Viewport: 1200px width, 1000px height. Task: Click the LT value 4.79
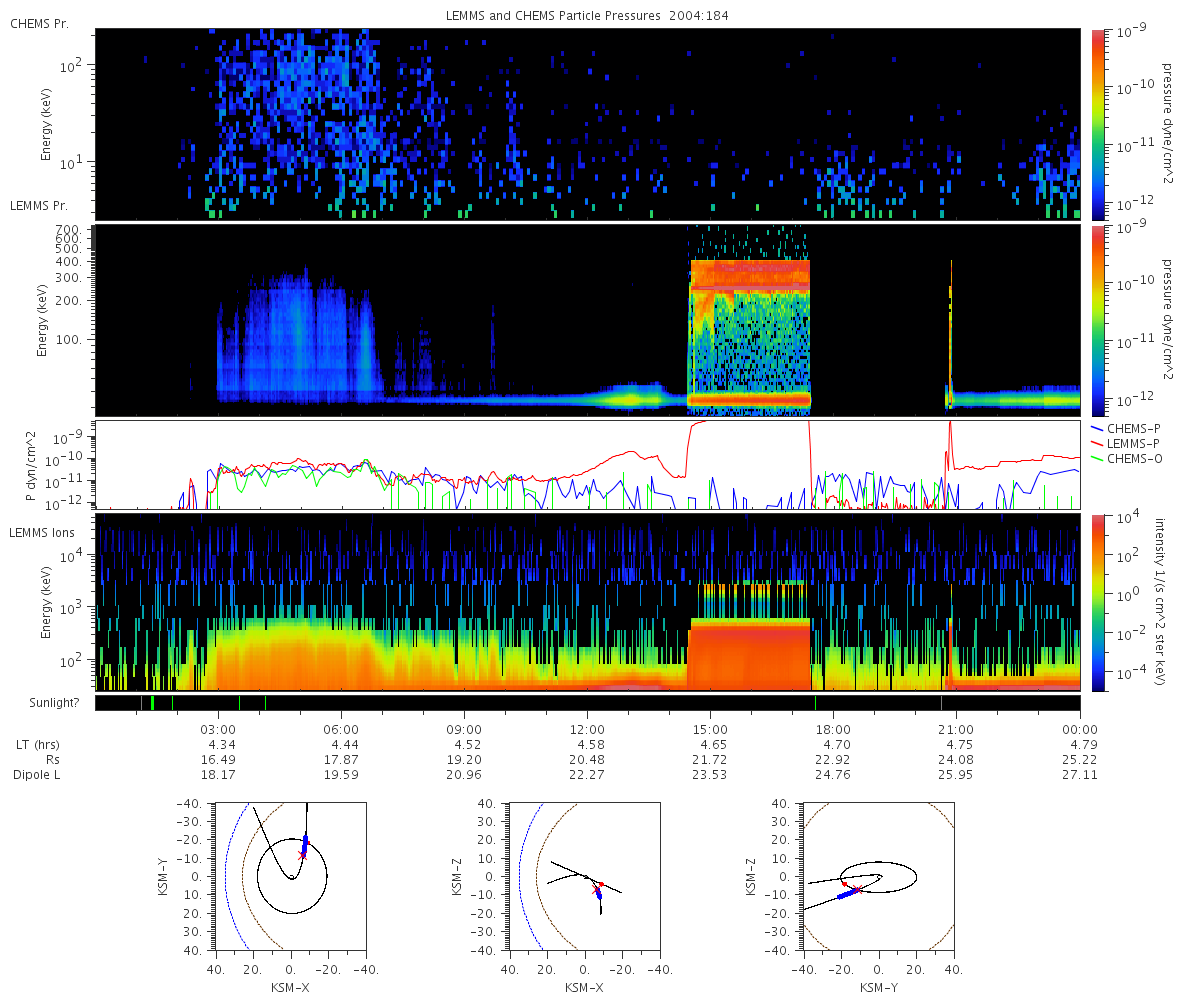click(x=1082, y=745)
